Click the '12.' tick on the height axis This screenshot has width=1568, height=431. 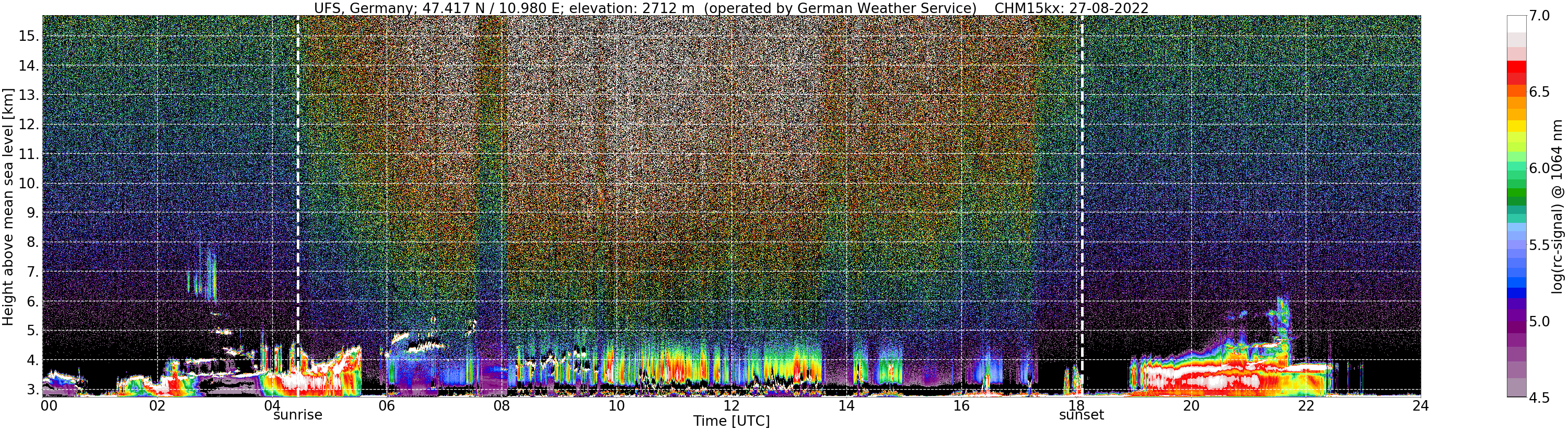pos(29,124)
